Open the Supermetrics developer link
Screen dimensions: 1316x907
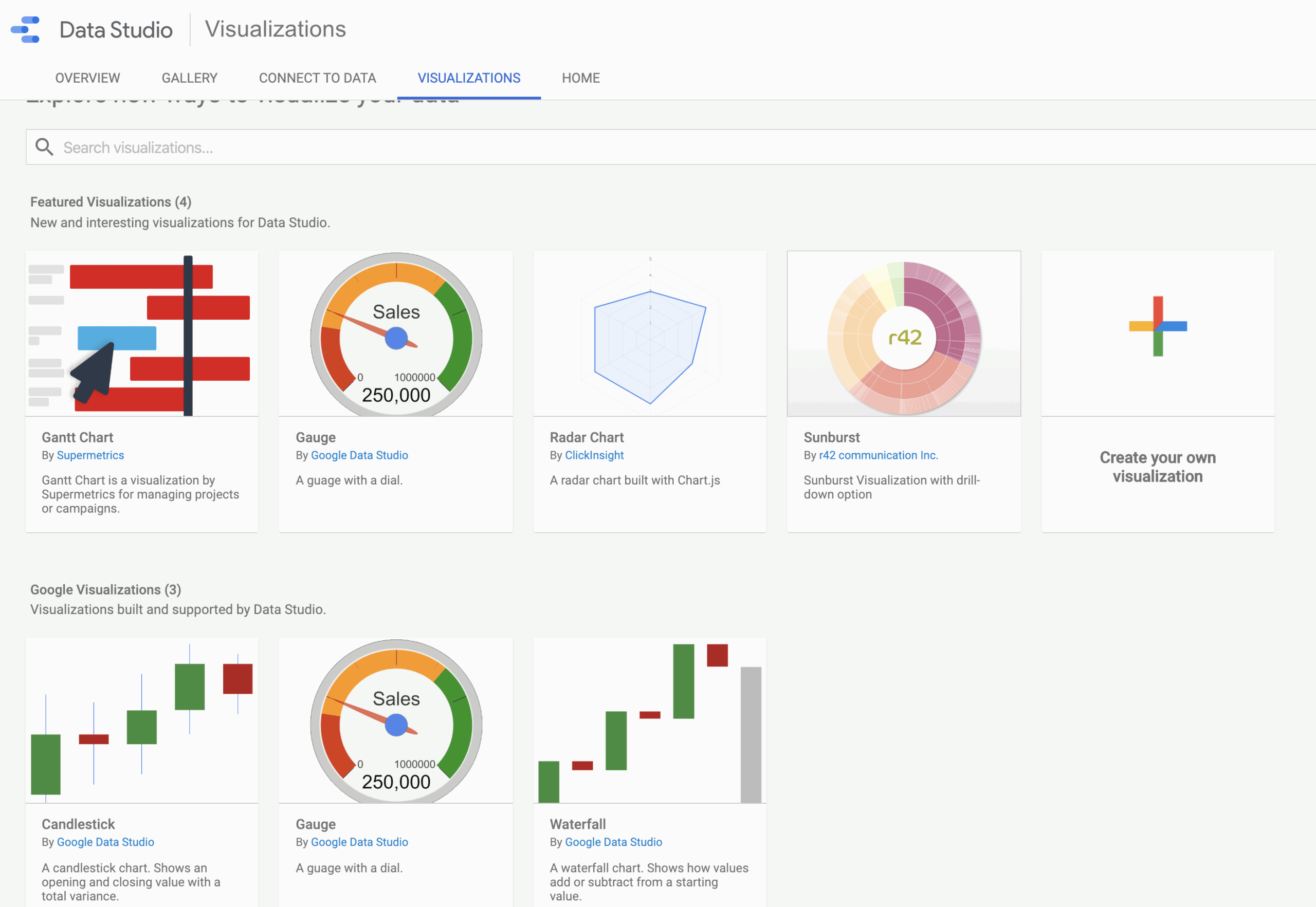(90, 455)
